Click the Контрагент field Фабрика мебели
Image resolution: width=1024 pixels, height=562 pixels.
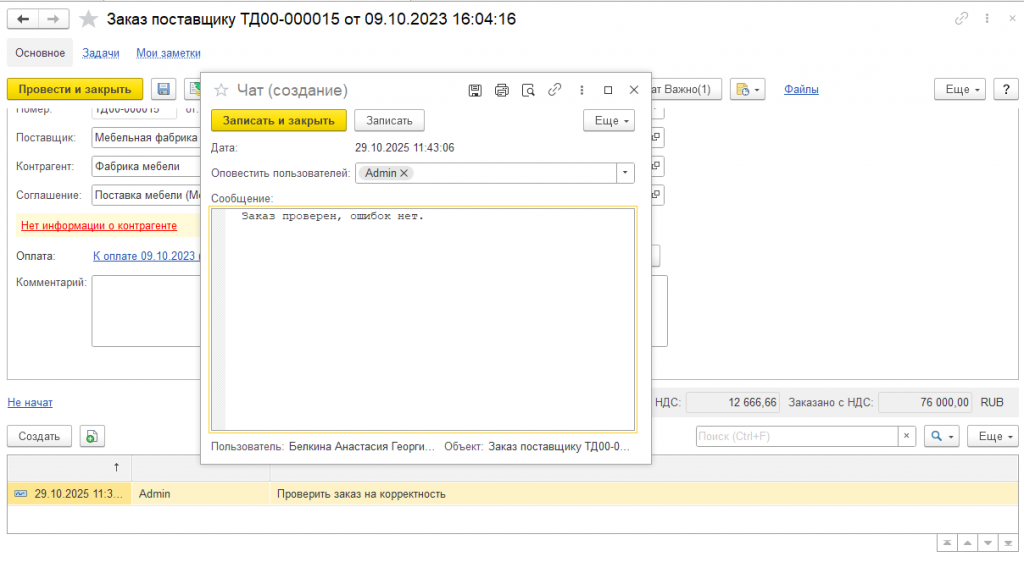(146, 166)
